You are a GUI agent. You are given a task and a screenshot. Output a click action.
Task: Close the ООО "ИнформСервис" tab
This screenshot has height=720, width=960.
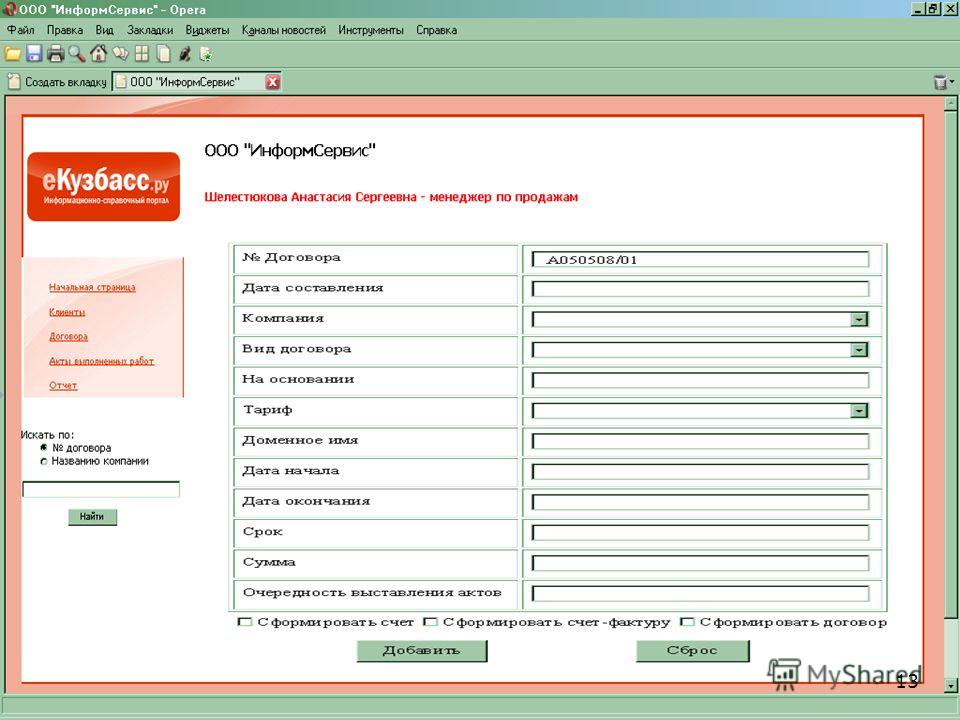click(272, 82)
